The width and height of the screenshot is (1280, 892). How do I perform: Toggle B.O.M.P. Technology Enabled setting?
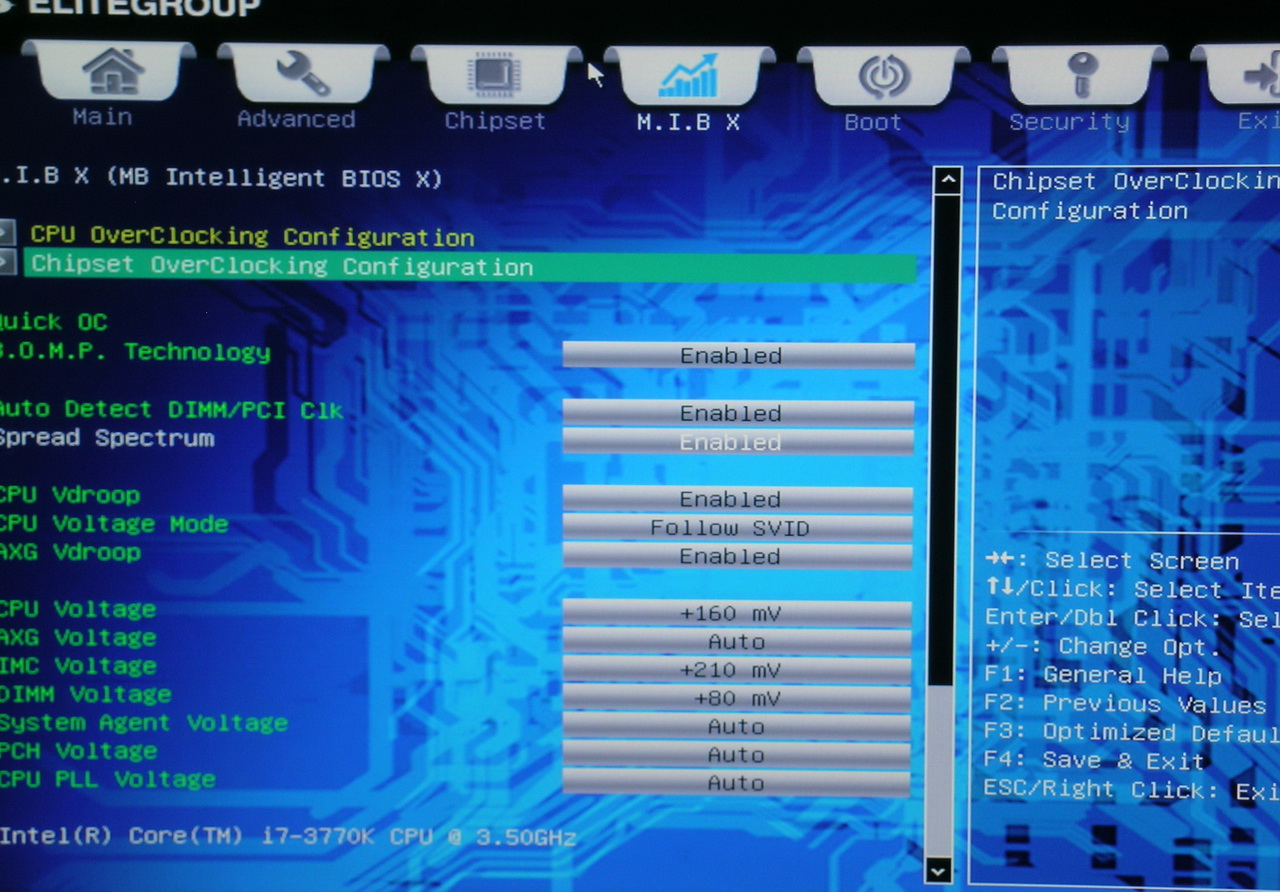738,355
